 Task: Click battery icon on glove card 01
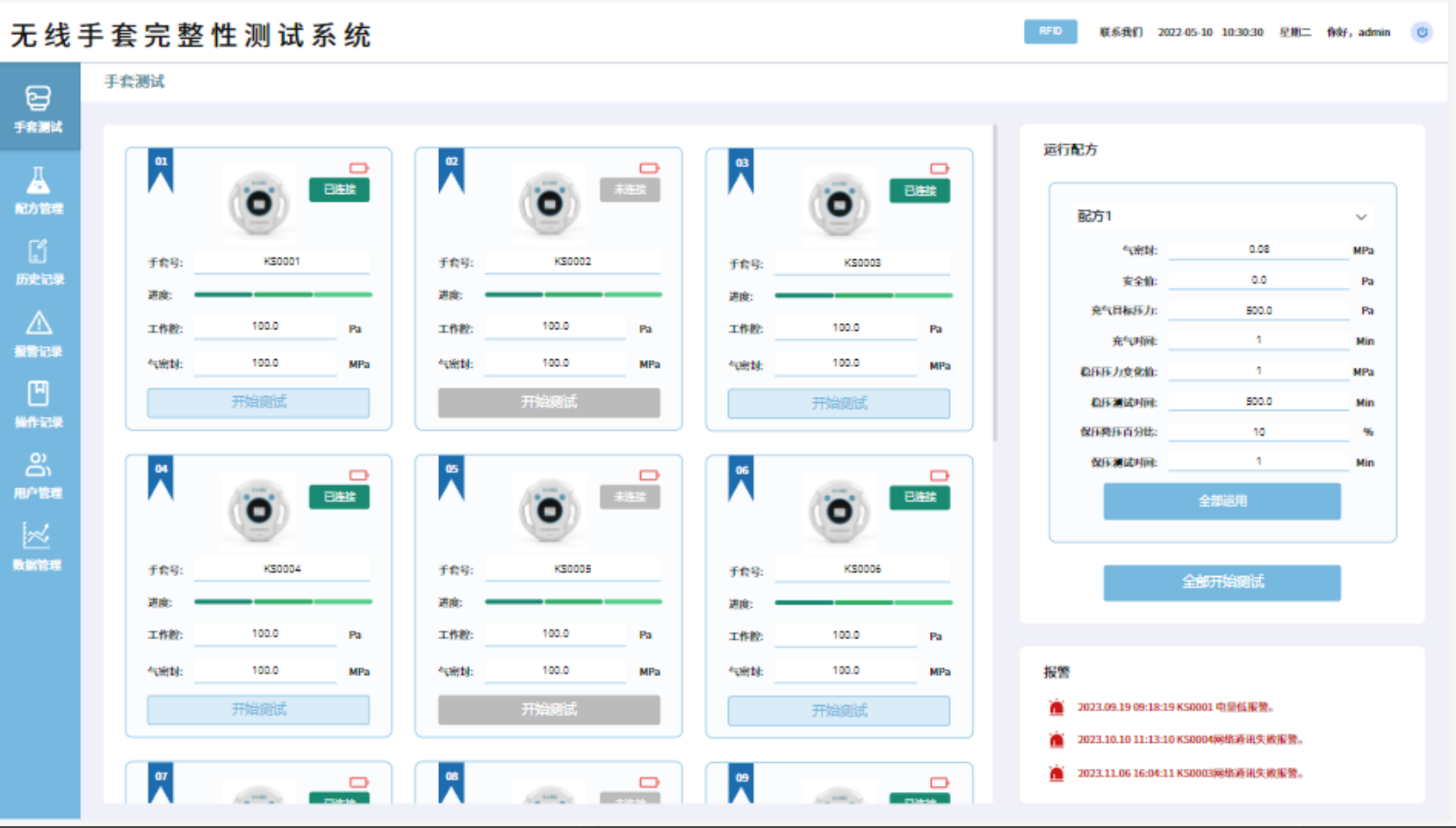point(358,168)
